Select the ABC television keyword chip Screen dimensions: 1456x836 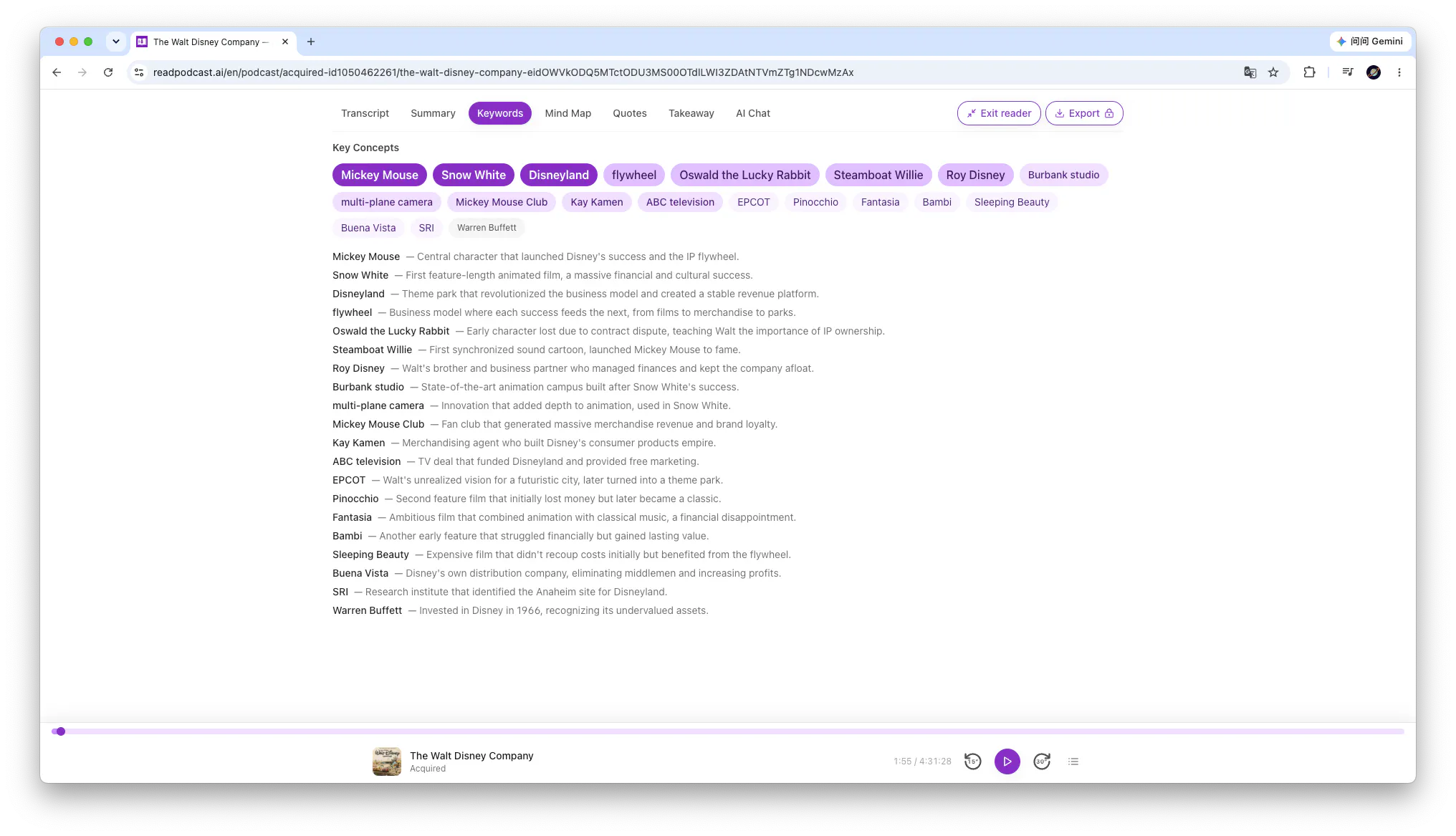point(680,202)
